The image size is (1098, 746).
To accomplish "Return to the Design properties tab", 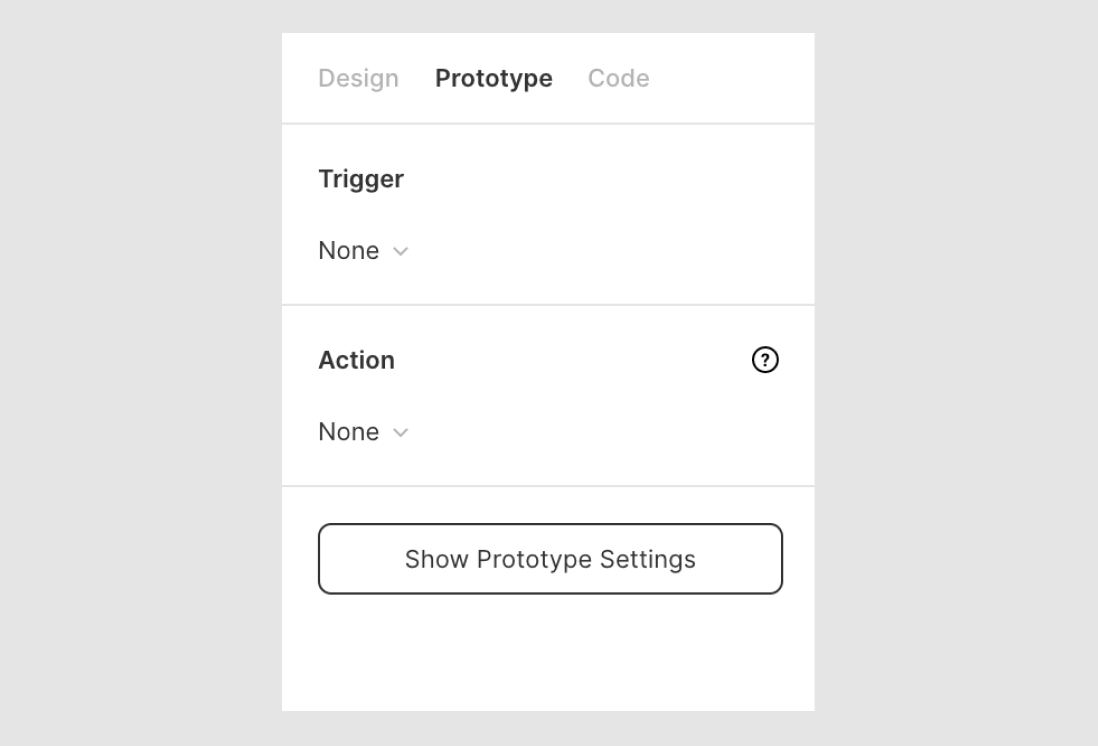I will 359,78.
